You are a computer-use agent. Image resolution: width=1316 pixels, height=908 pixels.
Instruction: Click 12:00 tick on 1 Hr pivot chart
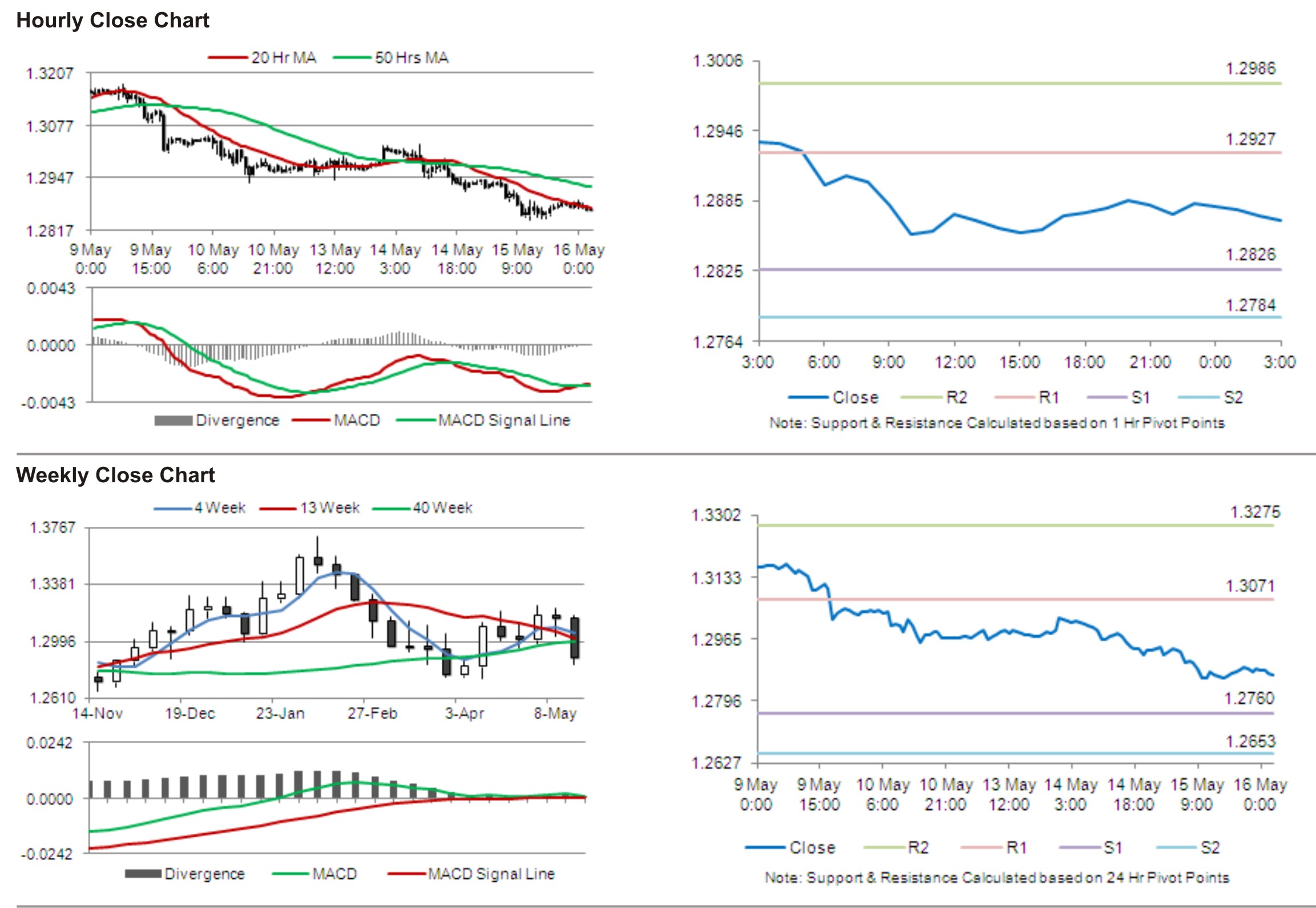(x=954, y=362)
